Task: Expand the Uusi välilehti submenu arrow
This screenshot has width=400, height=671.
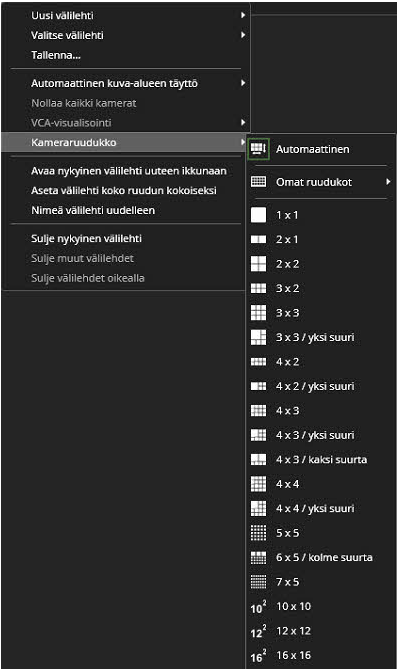Action: 243,15
